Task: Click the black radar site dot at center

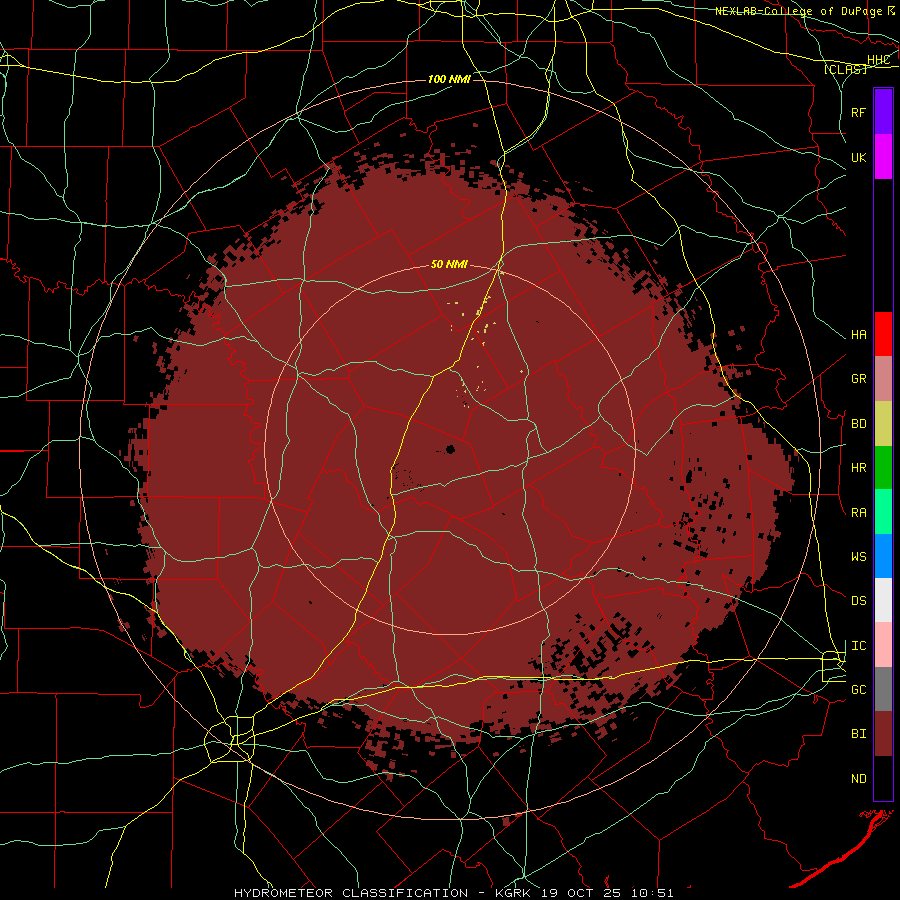Action: click(x=450, y=449)
